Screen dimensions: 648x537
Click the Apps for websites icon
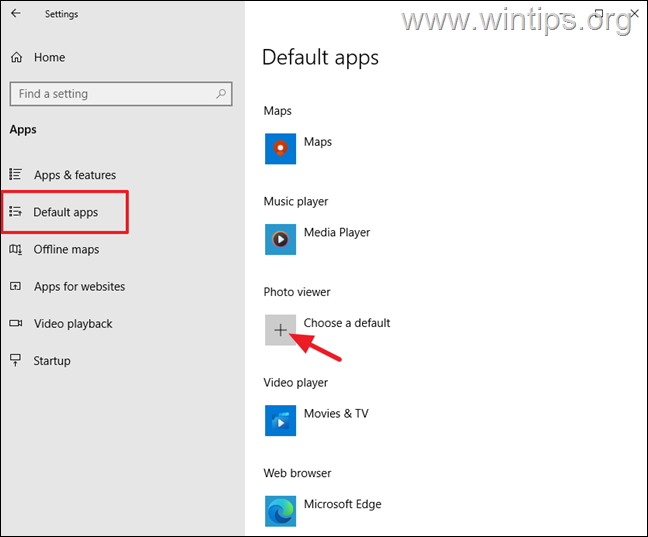click(x=16, y=286)
